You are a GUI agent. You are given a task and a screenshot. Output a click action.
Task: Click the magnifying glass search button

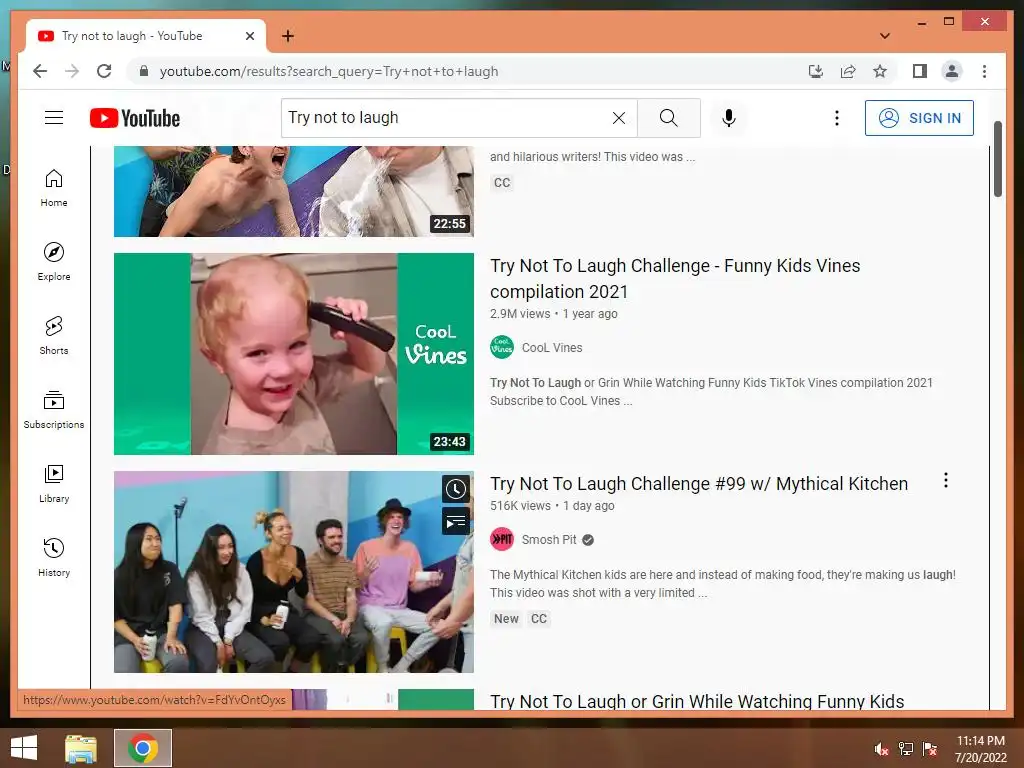pyautogui.click(x=669, y=118)
